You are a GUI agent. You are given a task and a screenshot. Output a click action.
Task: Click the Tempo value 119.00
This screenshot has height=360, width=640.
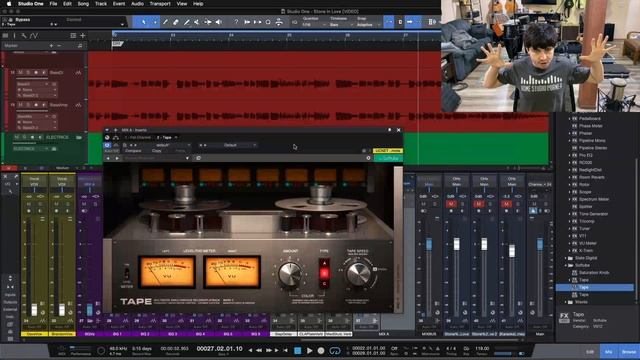pos(482,349)
